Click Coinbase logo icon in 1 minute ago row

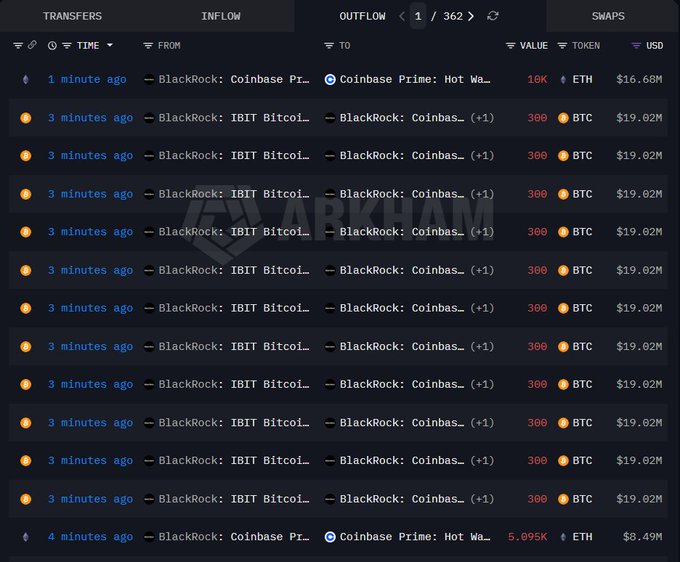(x=330, y=79)
